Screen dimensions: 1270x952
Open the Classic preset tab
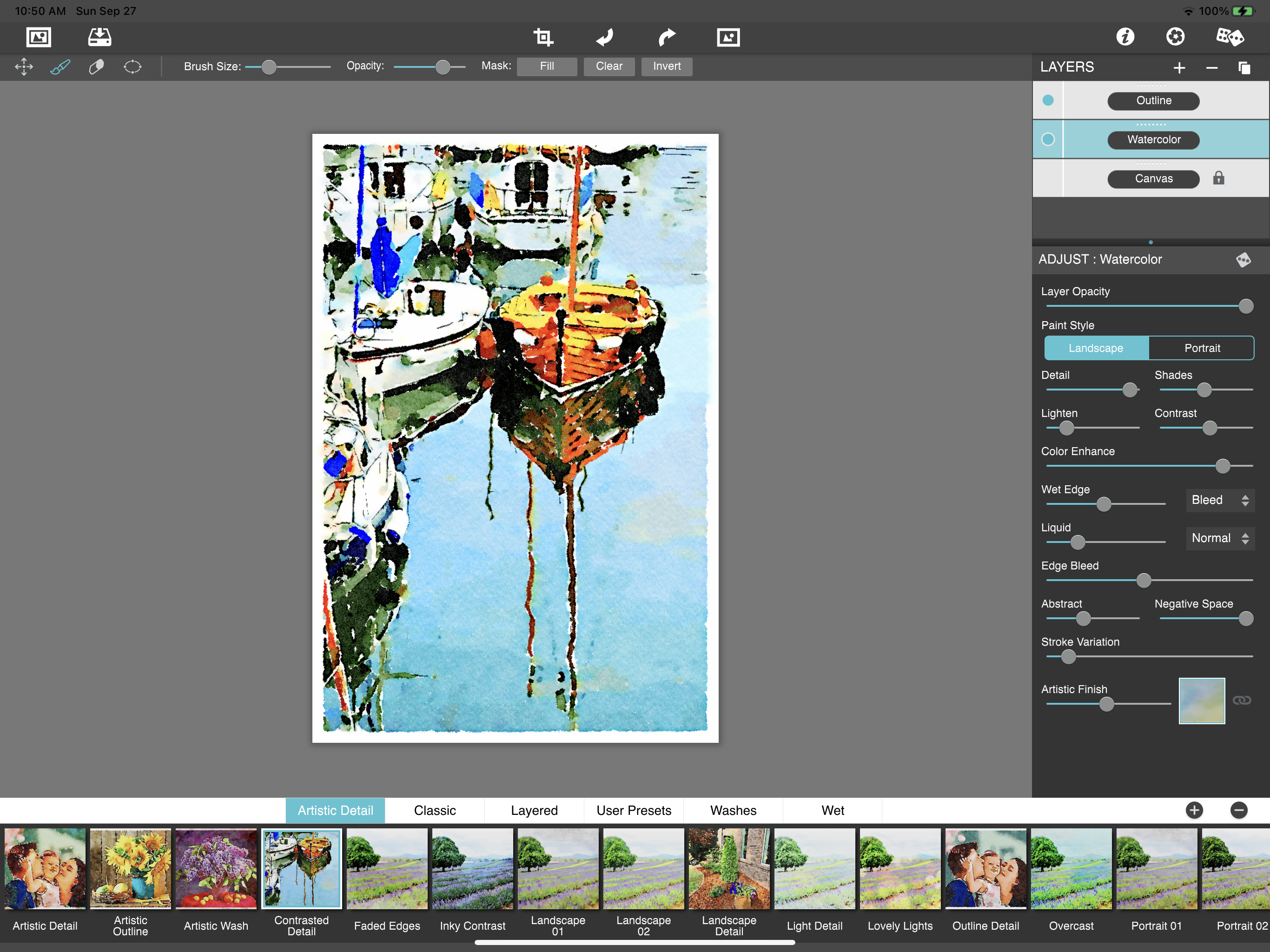click(435, 810)
